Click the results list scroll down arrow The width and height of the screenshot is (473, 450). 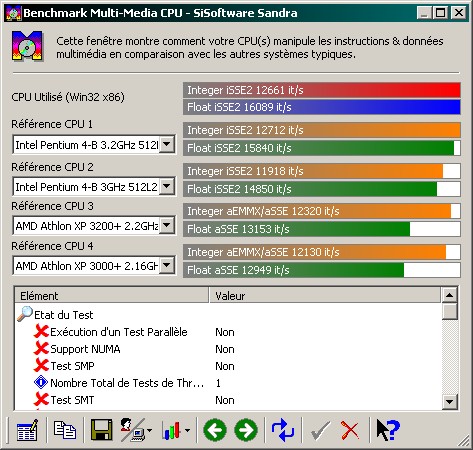coord(449,401)
